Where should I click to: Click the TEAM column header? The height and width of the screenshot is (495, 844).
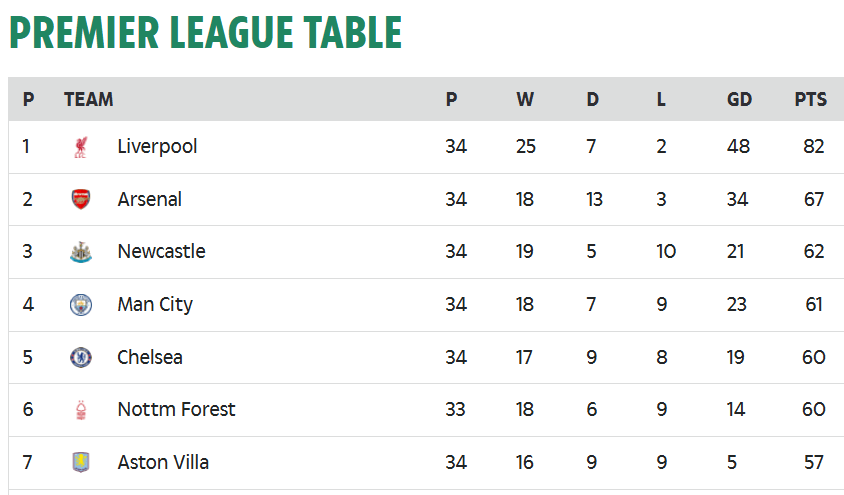[89, 100]
